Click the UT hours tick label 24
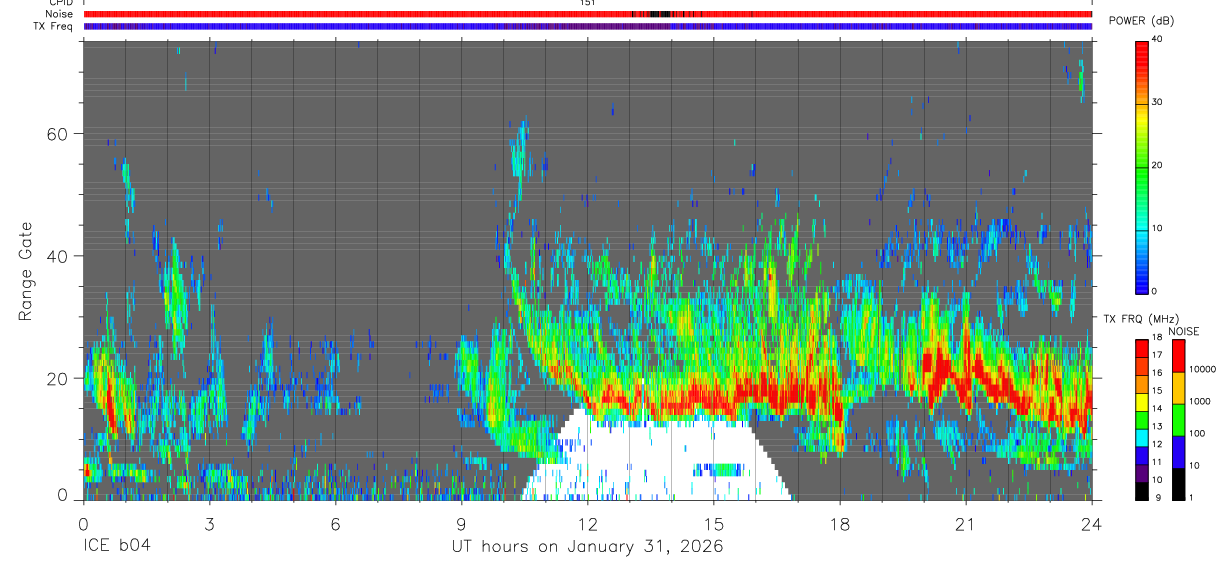Image resolution: width=1228 pixels, height=567 pixels. click(1091, 524)
